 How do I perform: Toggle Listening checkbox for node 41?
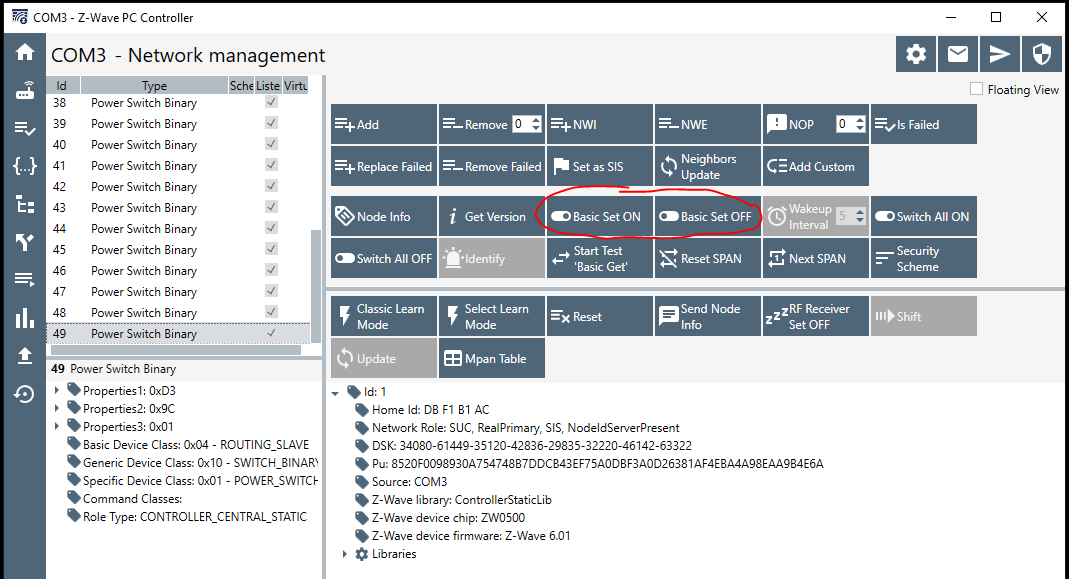(x=271, y=165)
